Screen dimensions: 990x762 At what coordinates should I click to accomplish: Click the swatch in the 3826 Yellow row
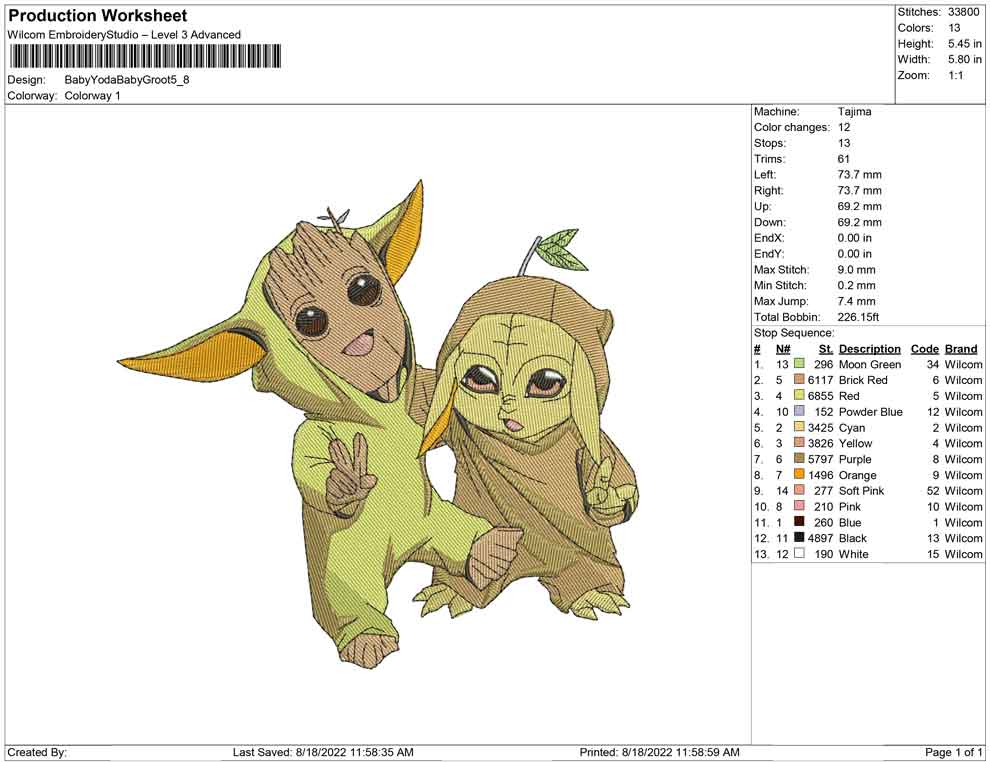[799, 443]
